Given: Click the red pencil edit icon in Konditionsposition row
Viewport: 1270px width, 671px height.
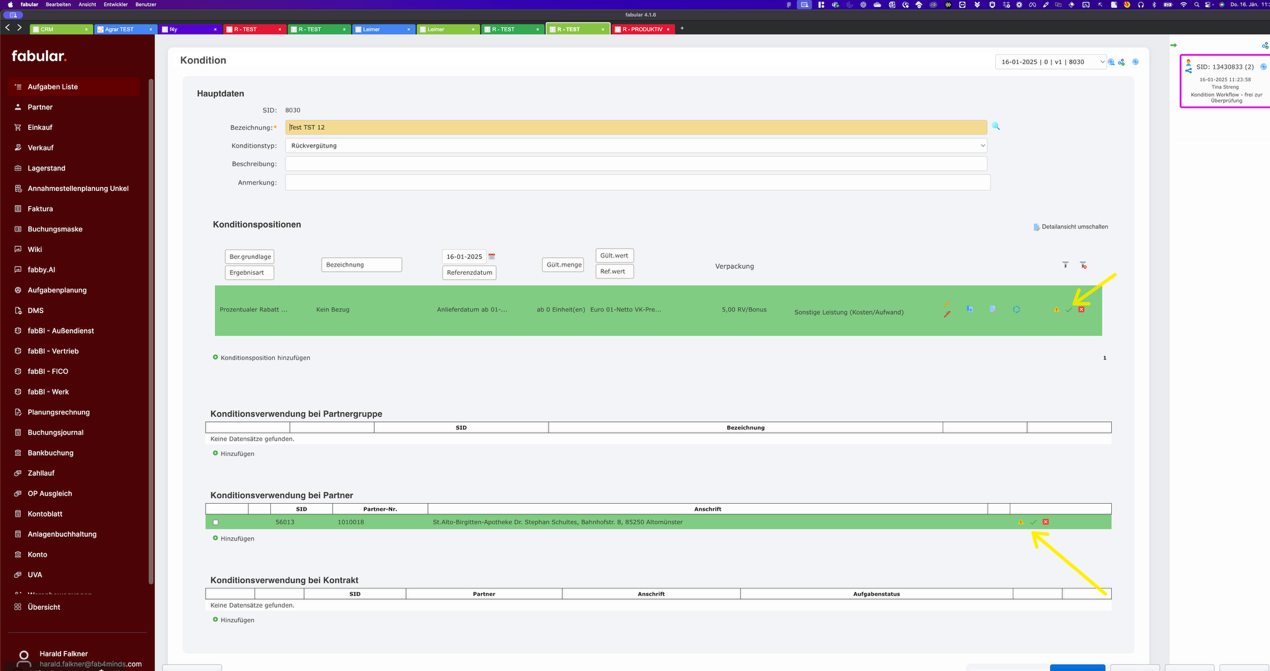Looking at the screenshot, I should point(947,314).
